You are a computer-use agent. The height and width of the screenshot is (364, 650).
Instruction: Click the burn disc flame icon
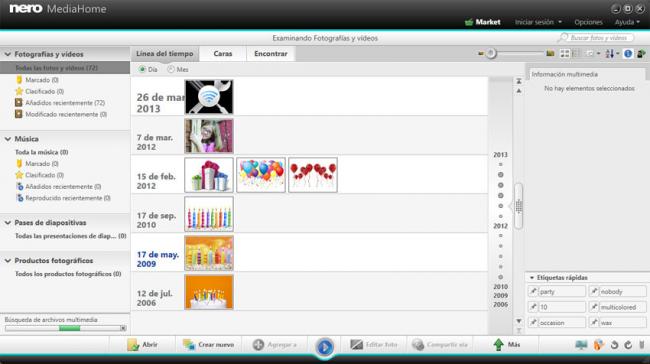pyautogui.click(x=599, y=345)
